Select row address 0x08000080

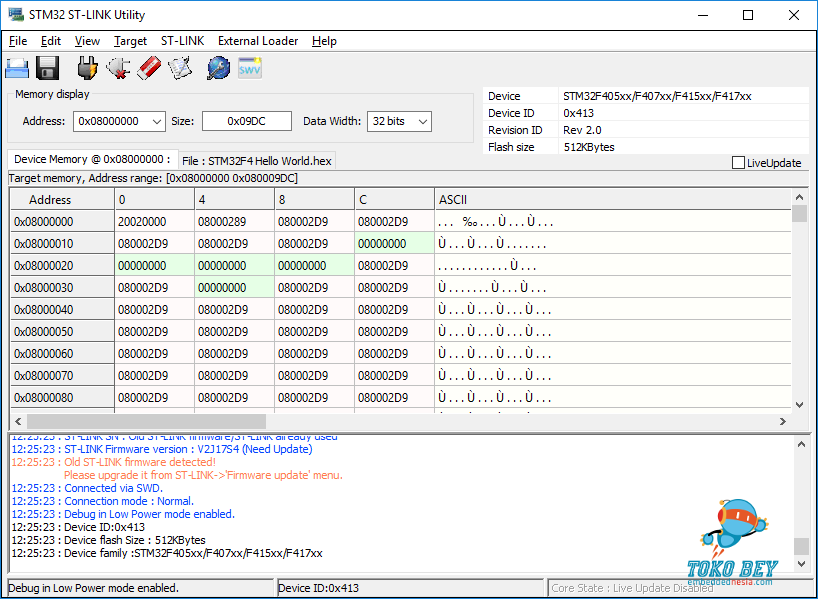tap(62, 398)
